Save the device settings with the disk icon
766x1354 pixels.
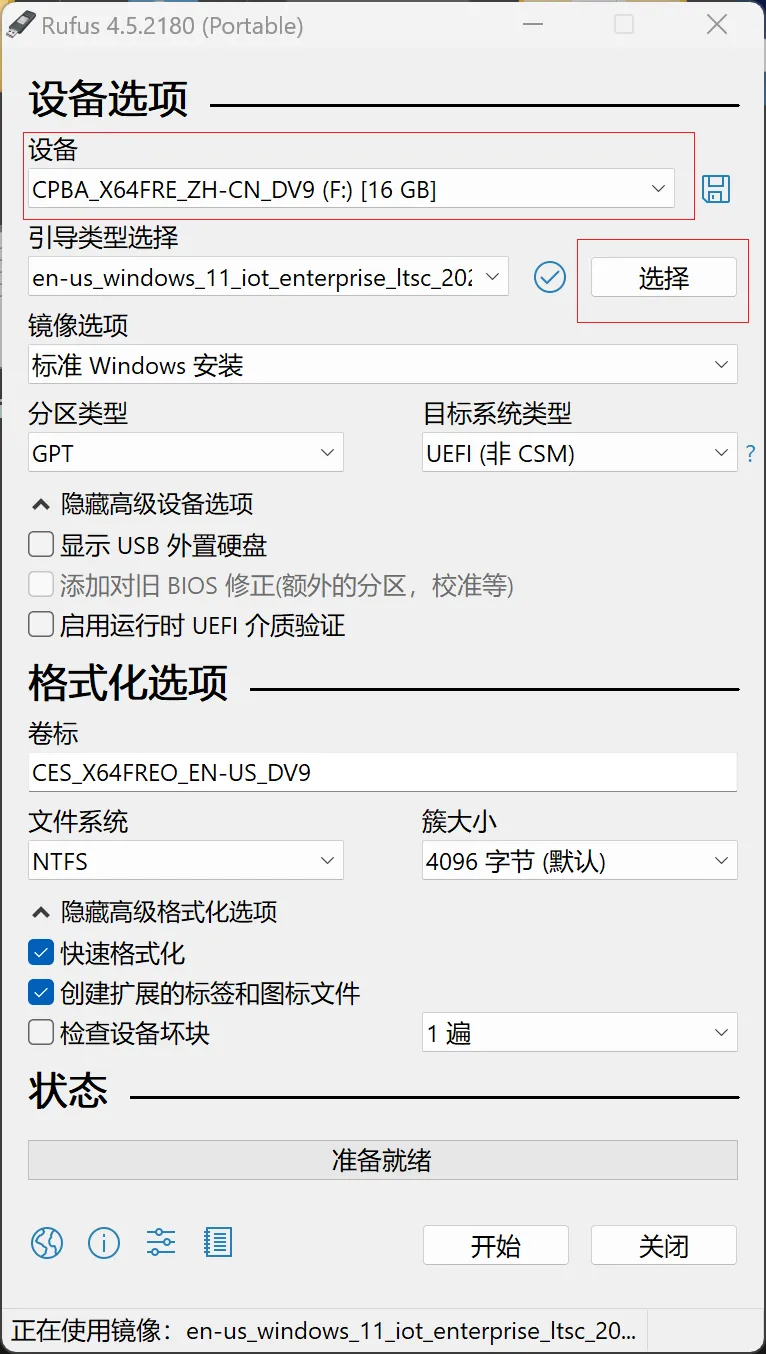click(716, 189)
